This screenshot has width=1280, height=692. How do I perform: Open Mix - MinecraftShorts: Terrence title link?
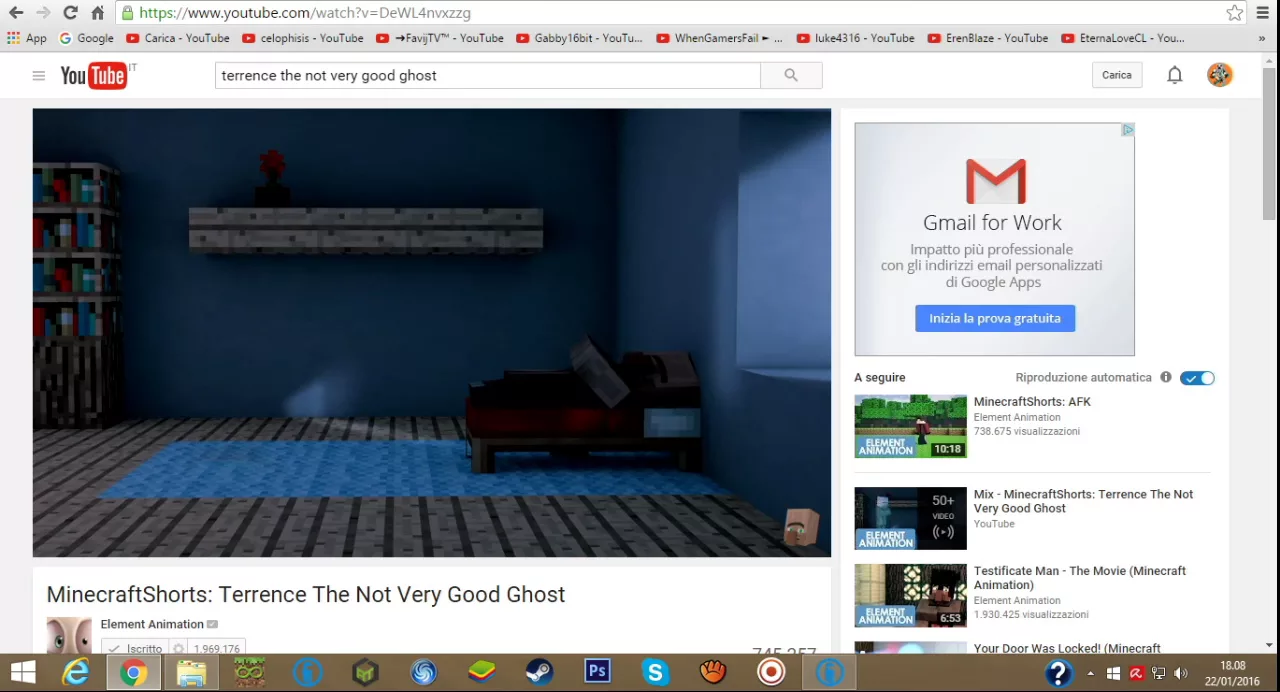(1083, 501)
